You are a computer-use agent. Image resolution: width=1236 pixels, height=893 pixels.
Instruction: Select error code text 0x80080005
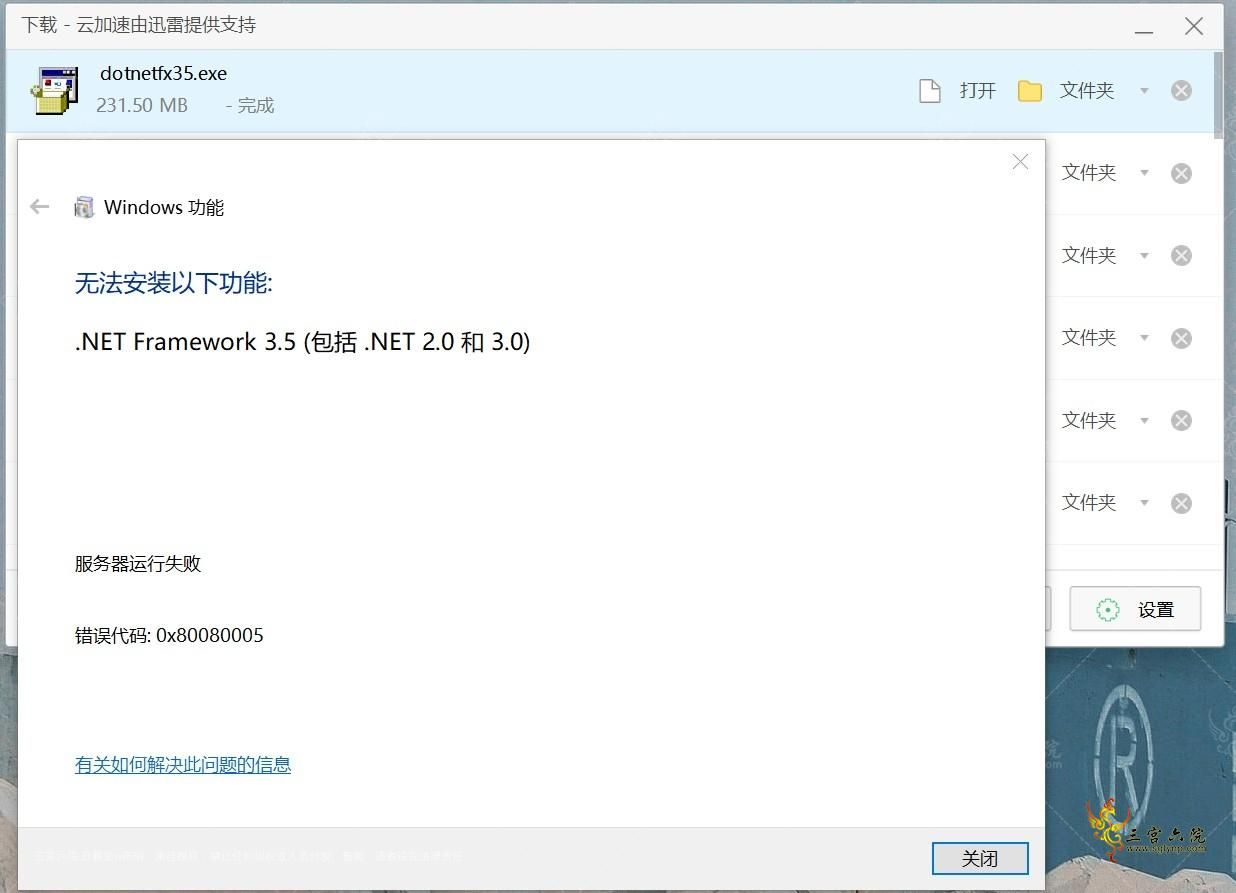coord(210,636)
